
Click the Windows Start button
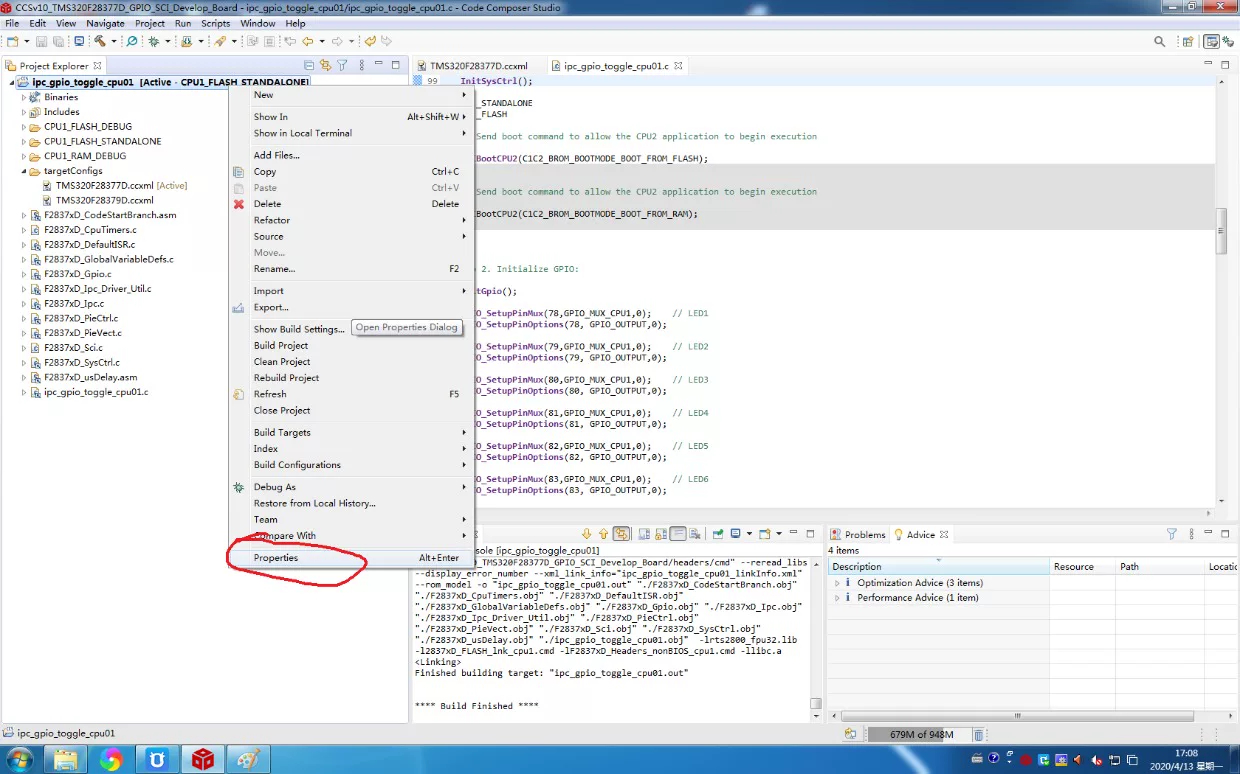pos(21,759)
